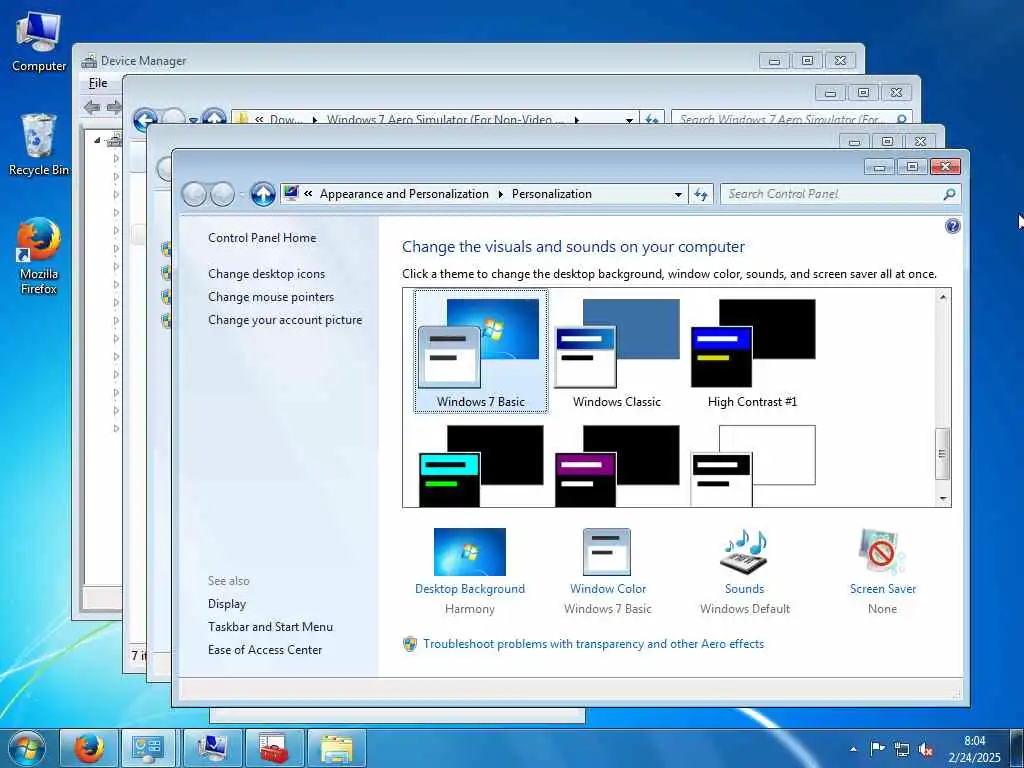Screen dimensions: 1024x768
Task: Click the Sounds musical notes icon
Action: pos(744,552)
